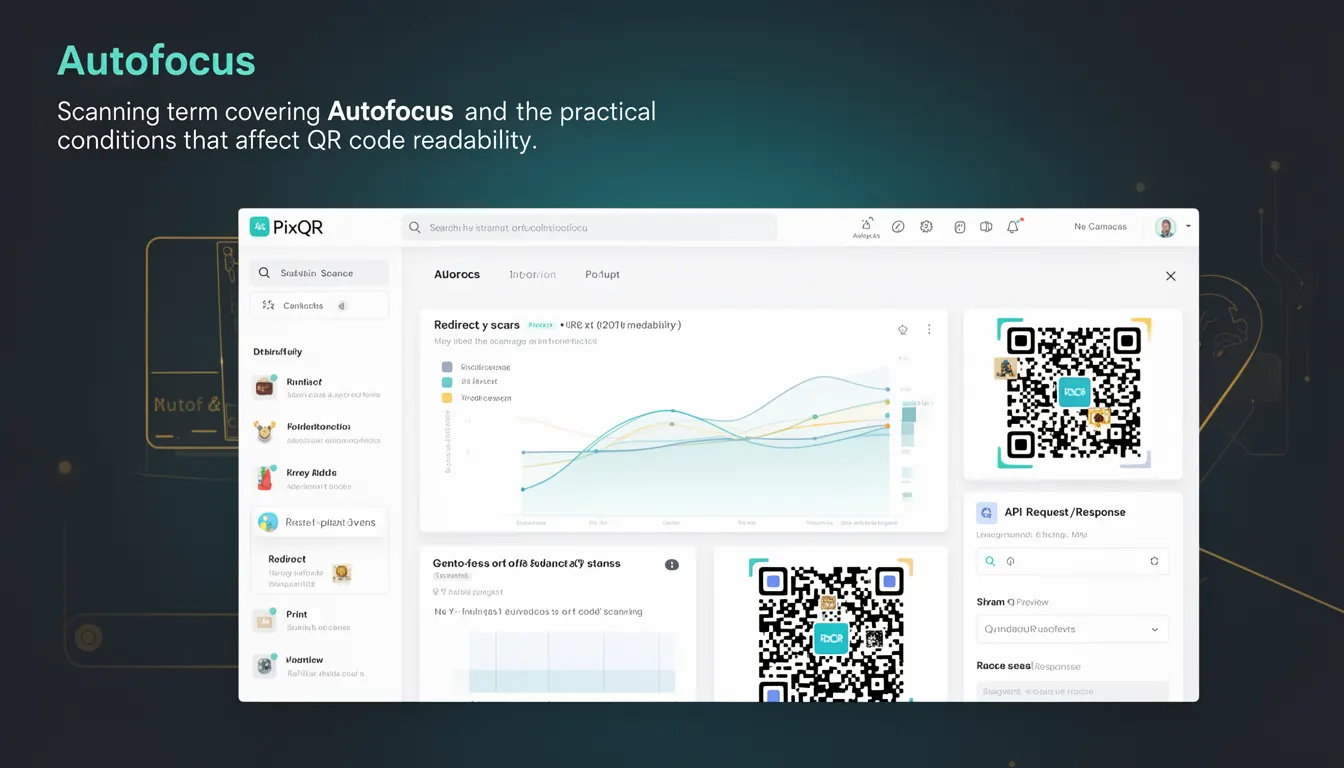The image size is (1344, 768).
Task: Click the refresh icon in API search field
Action: coord(1154,562)
